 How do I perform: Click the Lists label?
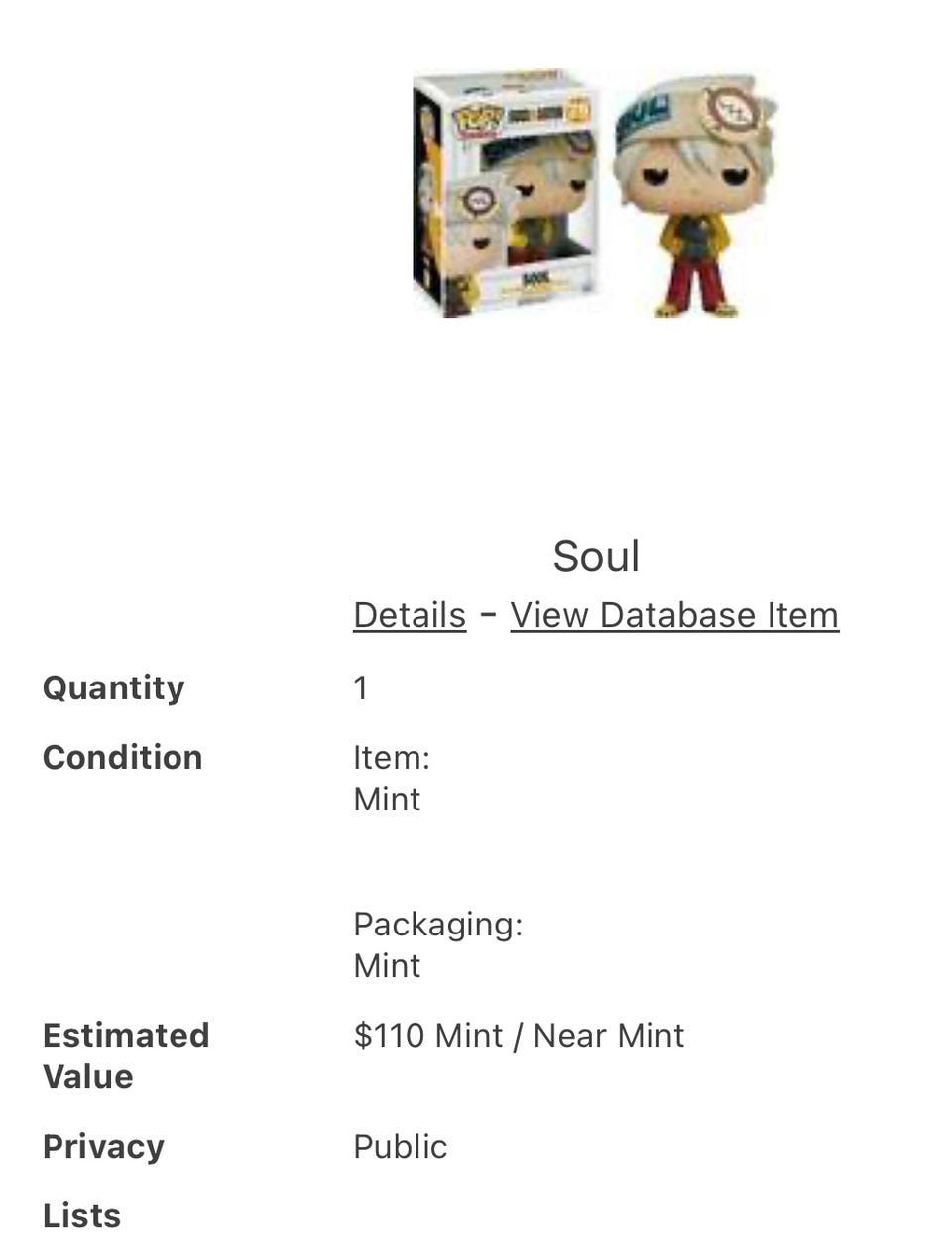pos(81,1216)
